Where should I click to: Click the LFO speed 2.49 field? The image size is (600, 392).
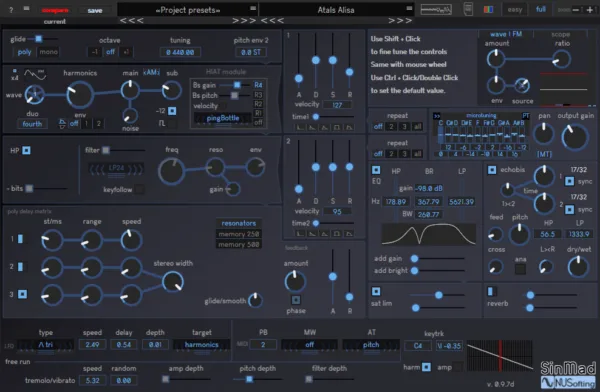pyautogui.click(x=92, y=345)
